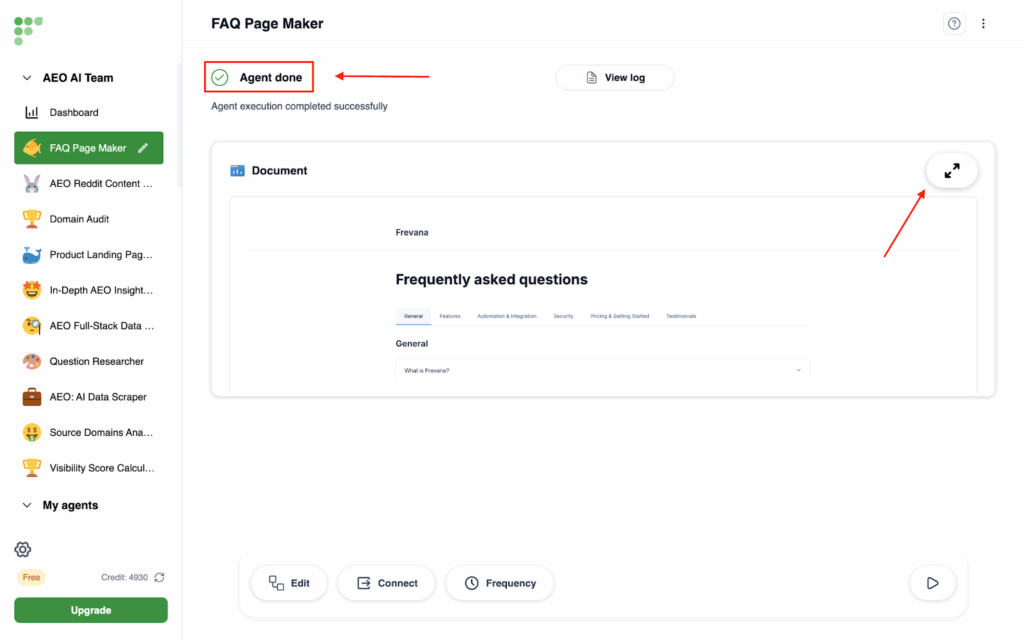Switch to the Features tab
This screenshot has width=1024, height=640.
[450, 316]
